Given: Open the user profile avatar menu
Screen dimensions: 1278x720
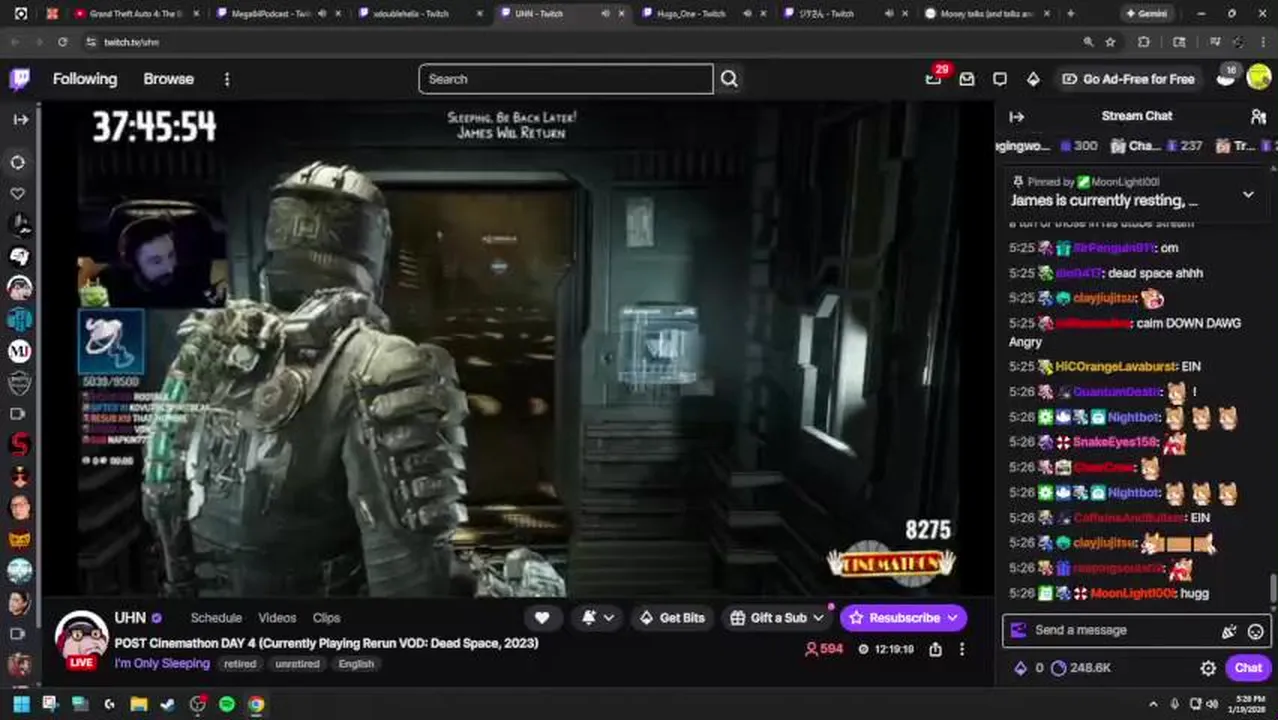Looking at the screenshot, I should click(x=1259, y=78).
